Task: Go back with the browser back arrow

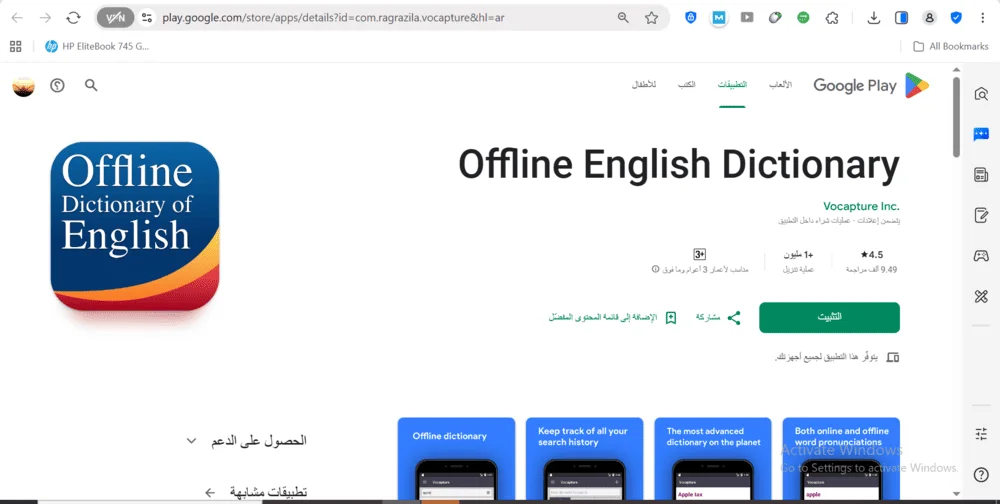Action: coord(17,18)
